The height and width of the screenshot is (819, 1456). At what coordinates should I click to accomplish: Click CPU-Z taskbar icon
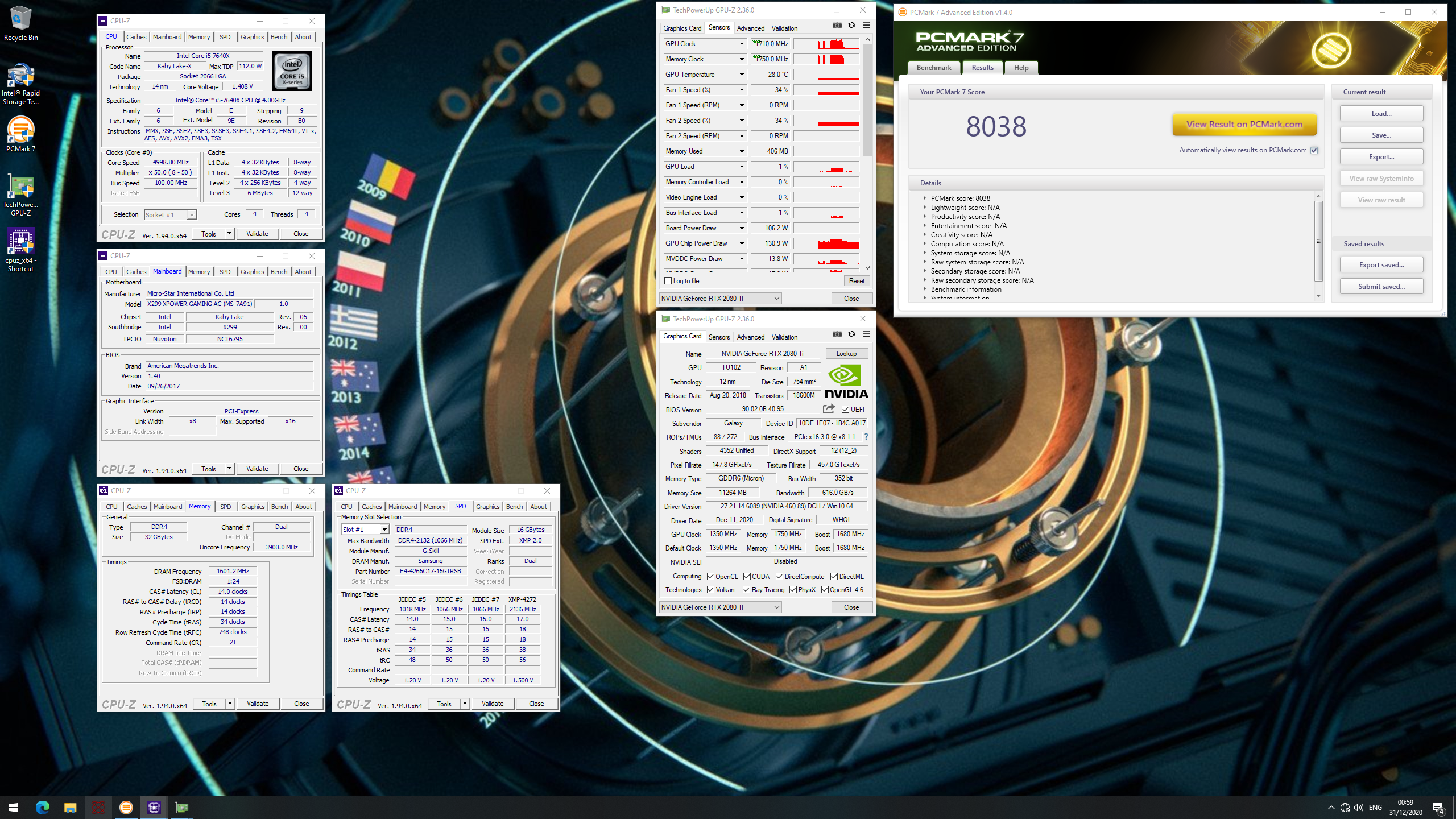154,807
